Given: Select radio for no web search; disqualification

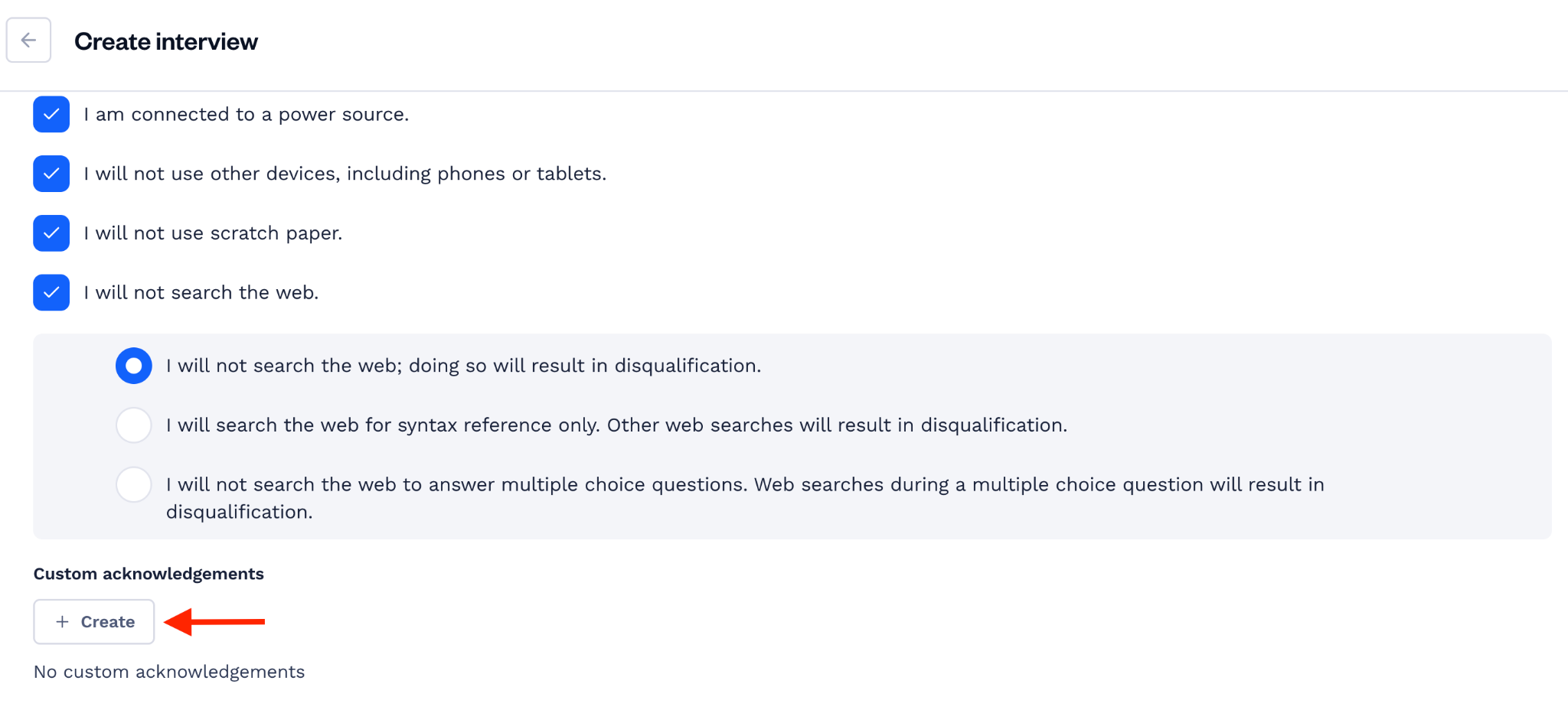Looking at the screenshot, I should pos(134,366).
